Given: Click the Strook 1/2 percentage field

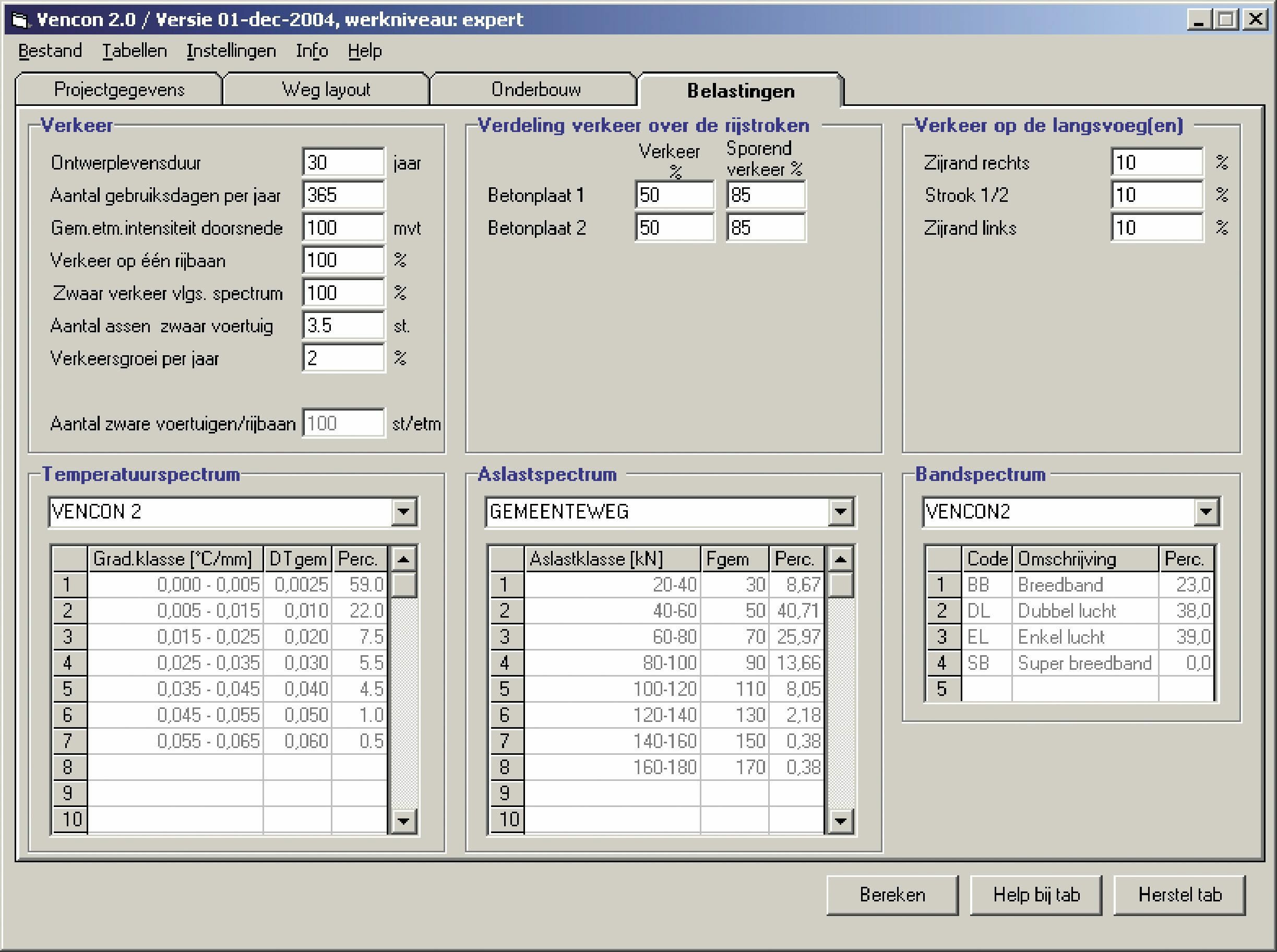Looking at the screenshot, I should 1157,195.
